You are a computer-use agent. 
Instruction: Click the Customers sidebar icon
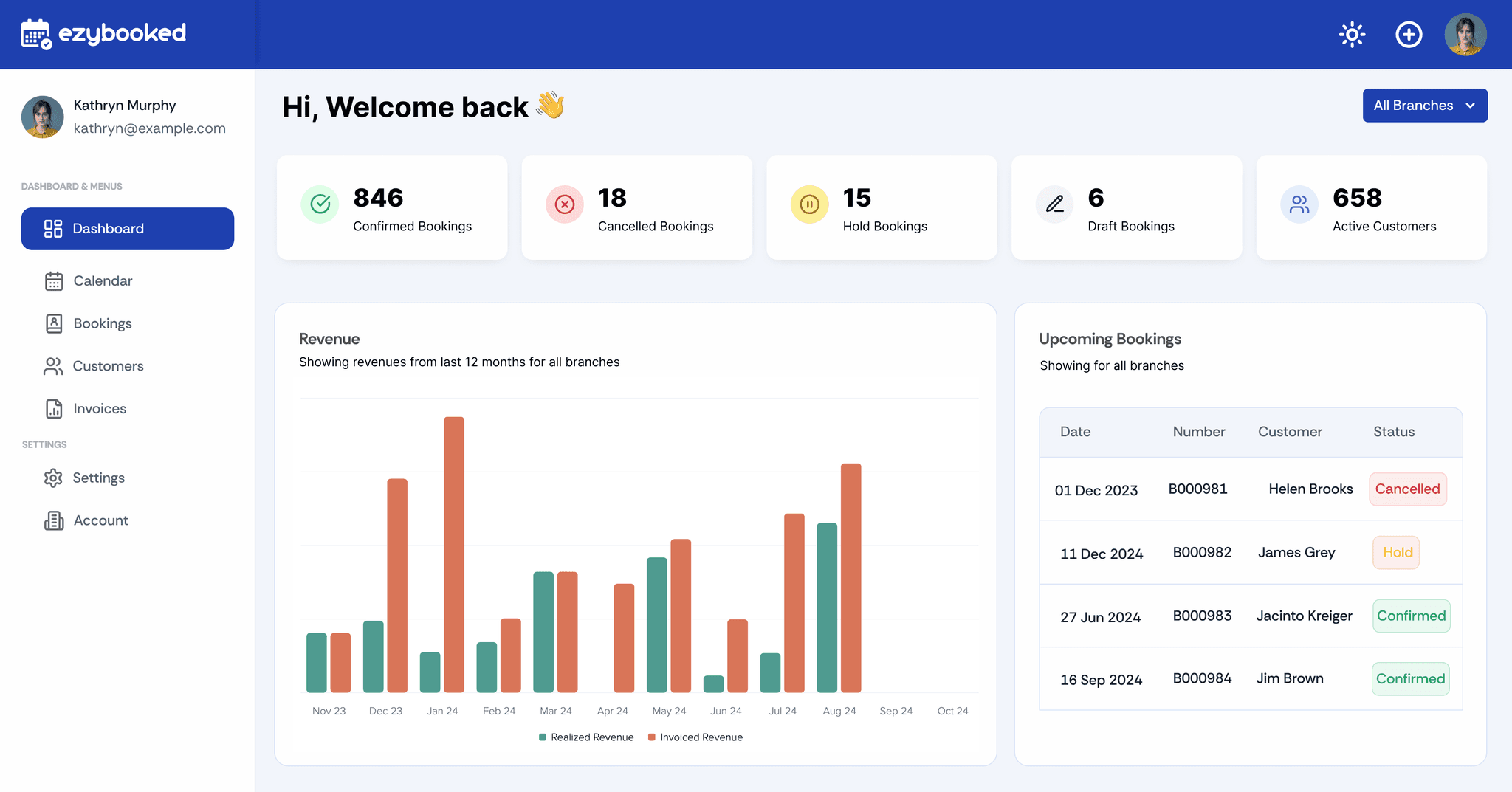point(53,366)
